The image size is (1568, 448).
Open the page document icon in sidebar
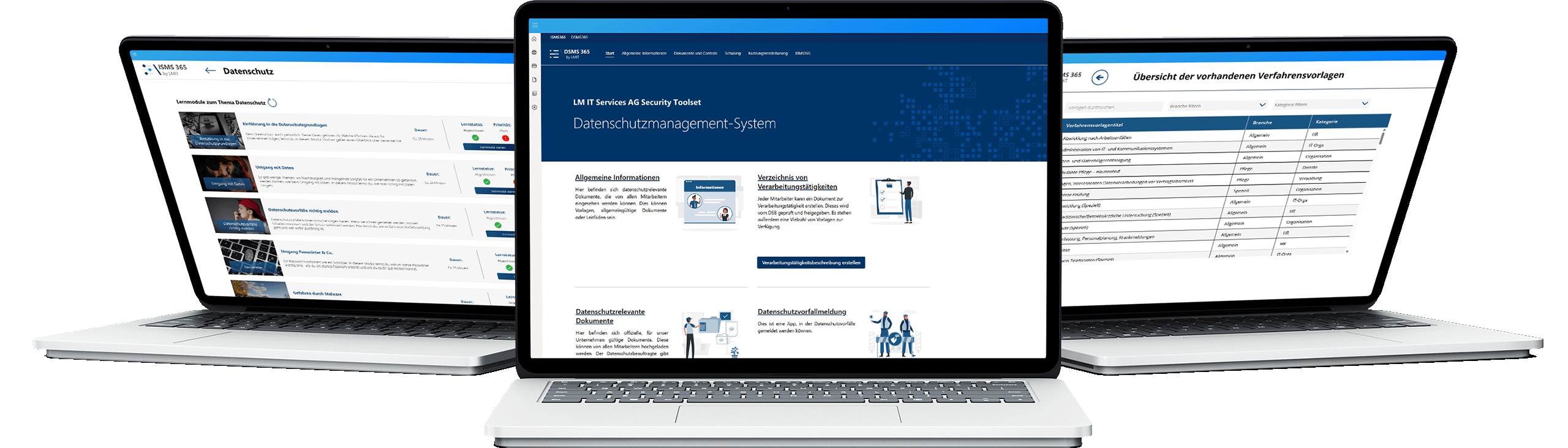(534, 80)
